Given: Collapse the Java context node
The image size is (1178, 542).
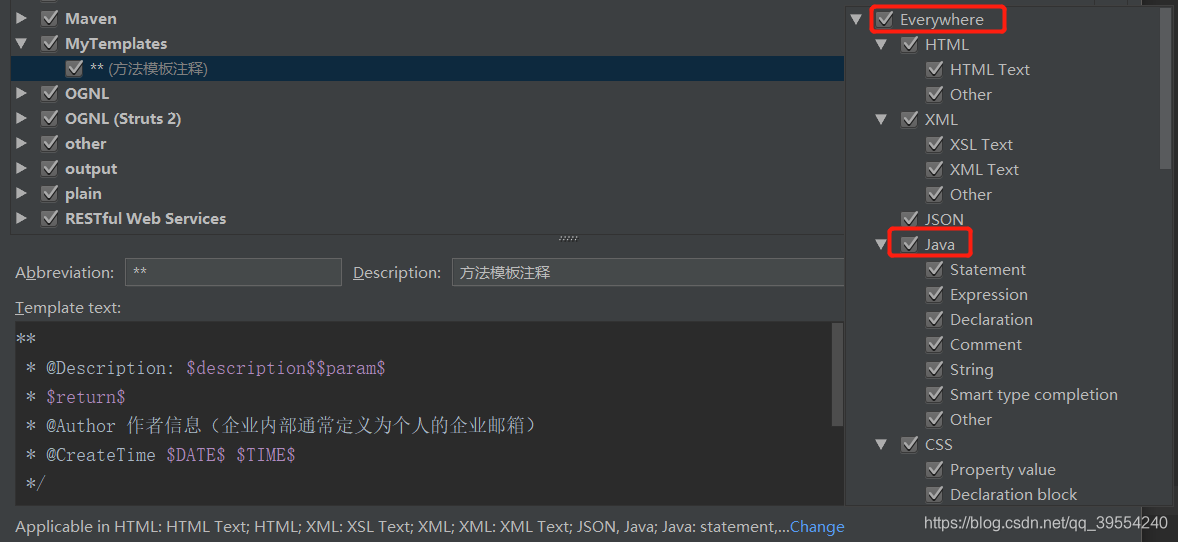Looking at the screenshot, I should pyautogui.click(x=881, y=244).
